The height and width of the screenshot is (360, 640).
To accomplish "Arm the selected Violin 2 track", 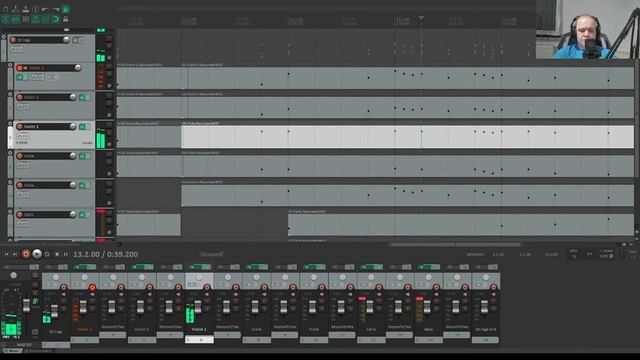I will point(19,127).
